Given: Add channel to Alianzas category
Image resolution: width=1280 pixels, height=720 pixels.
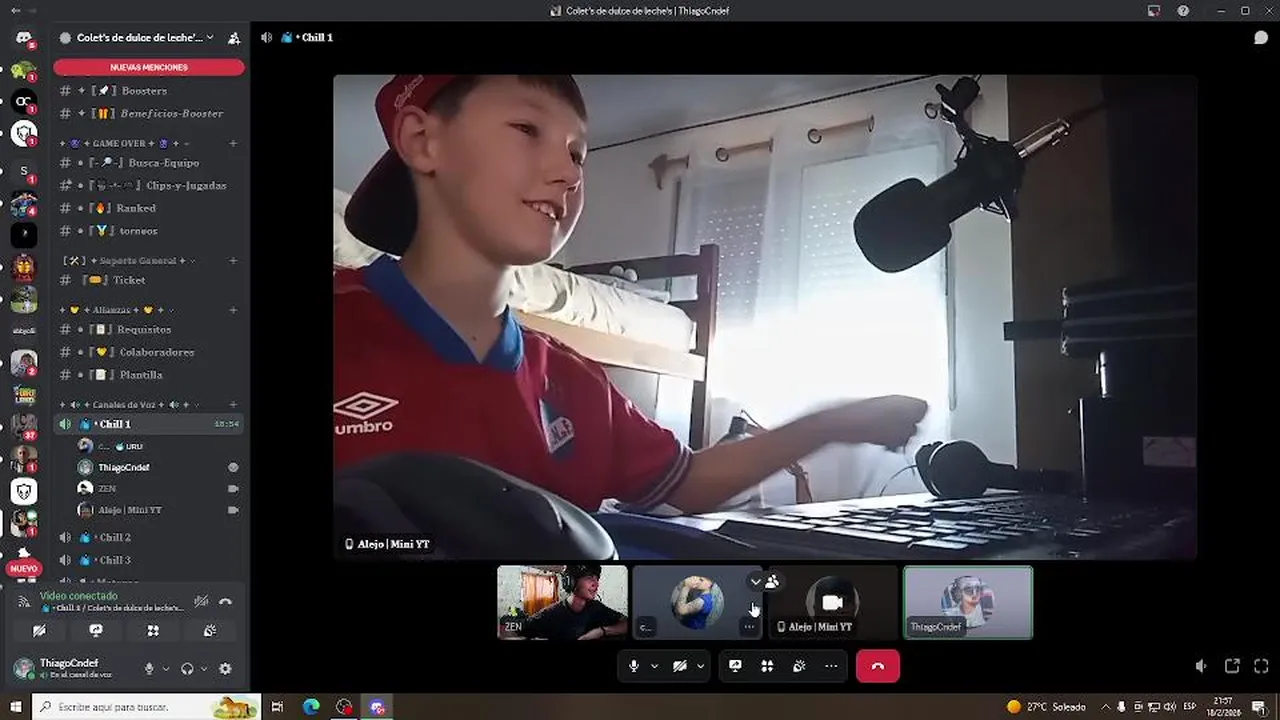Looking at the screenshot, I should pyautogui.click(x=233, y=310).
